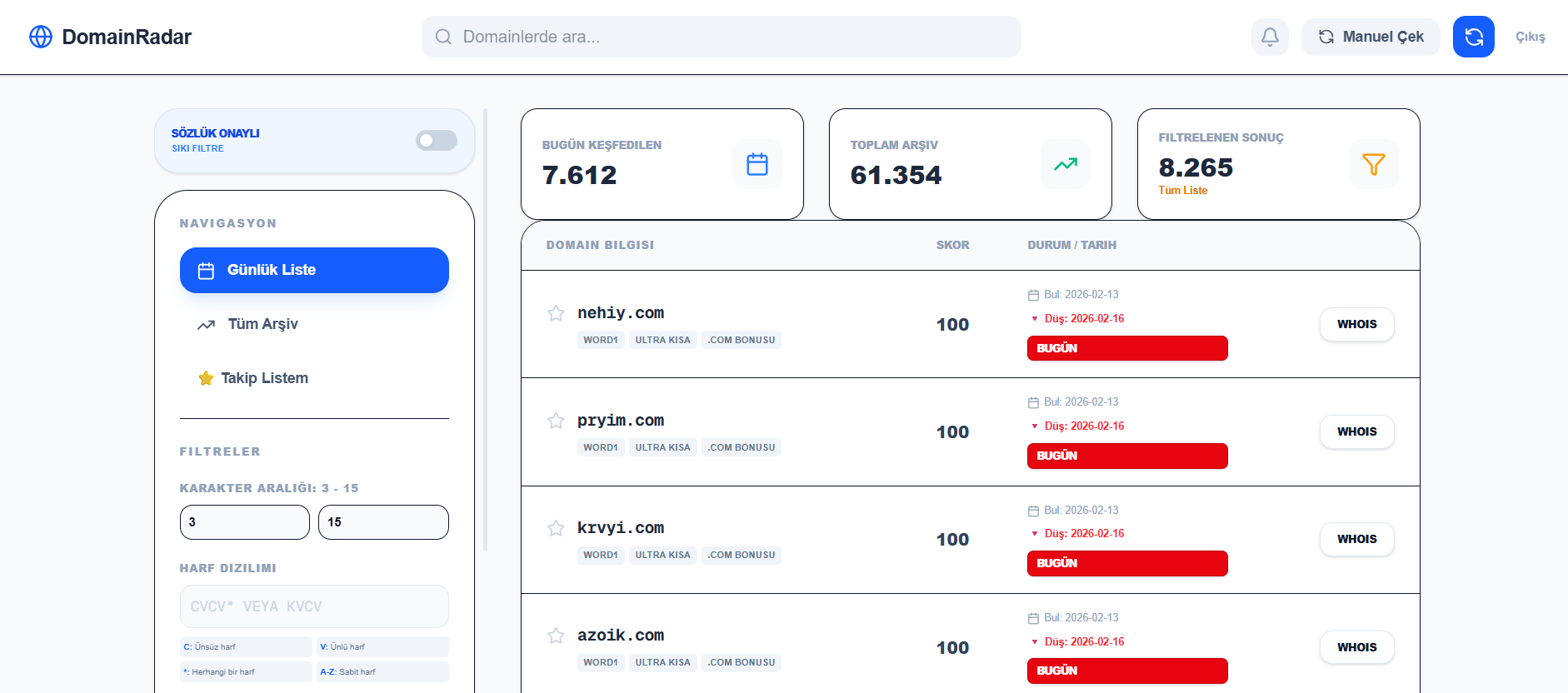The width and height of the screenshot is (1568, 693).
Task: Switch to Tüm Arşiv view
Action: (263, 324)
